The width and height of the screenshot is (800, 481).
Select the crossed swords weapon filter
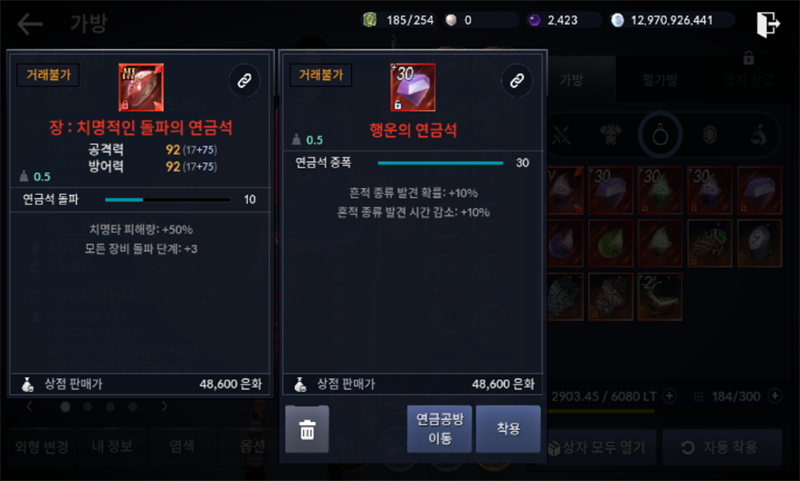point(561,136)
